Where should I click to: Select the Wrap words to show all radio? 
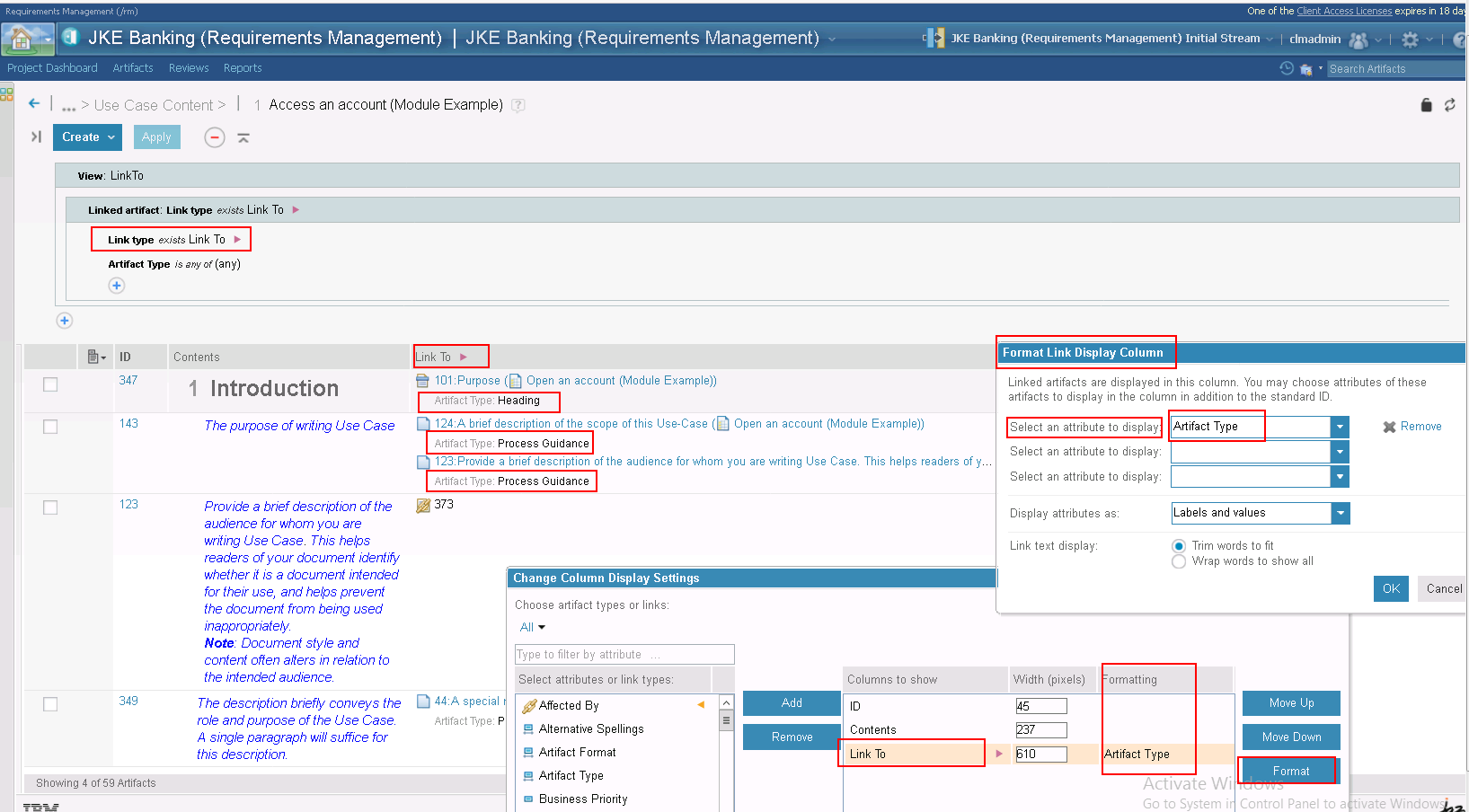coord(1179,561)
